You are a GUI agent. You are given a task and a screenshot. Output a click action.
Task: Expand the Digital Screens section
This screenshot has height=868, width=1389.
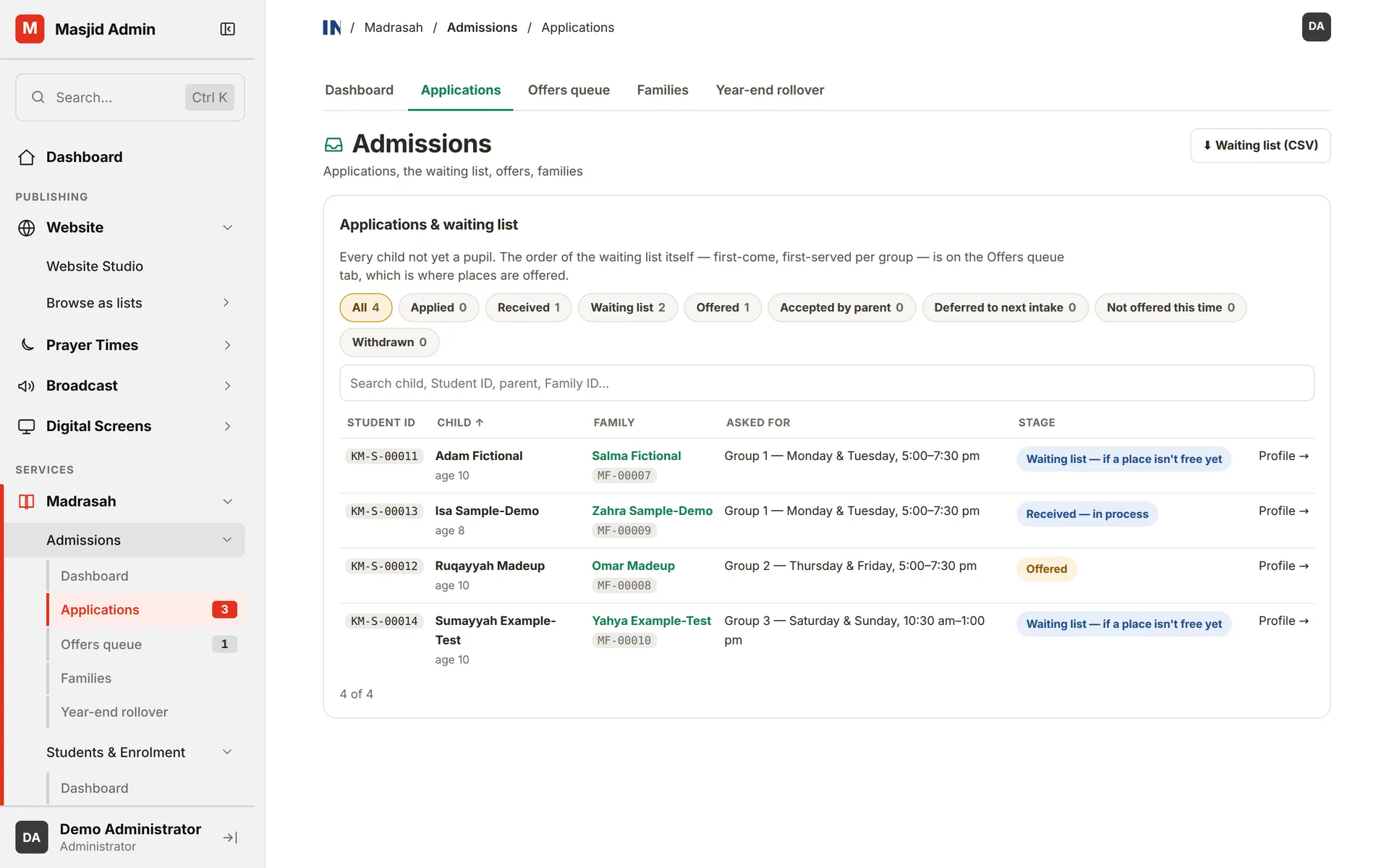[x=227, y=426]
